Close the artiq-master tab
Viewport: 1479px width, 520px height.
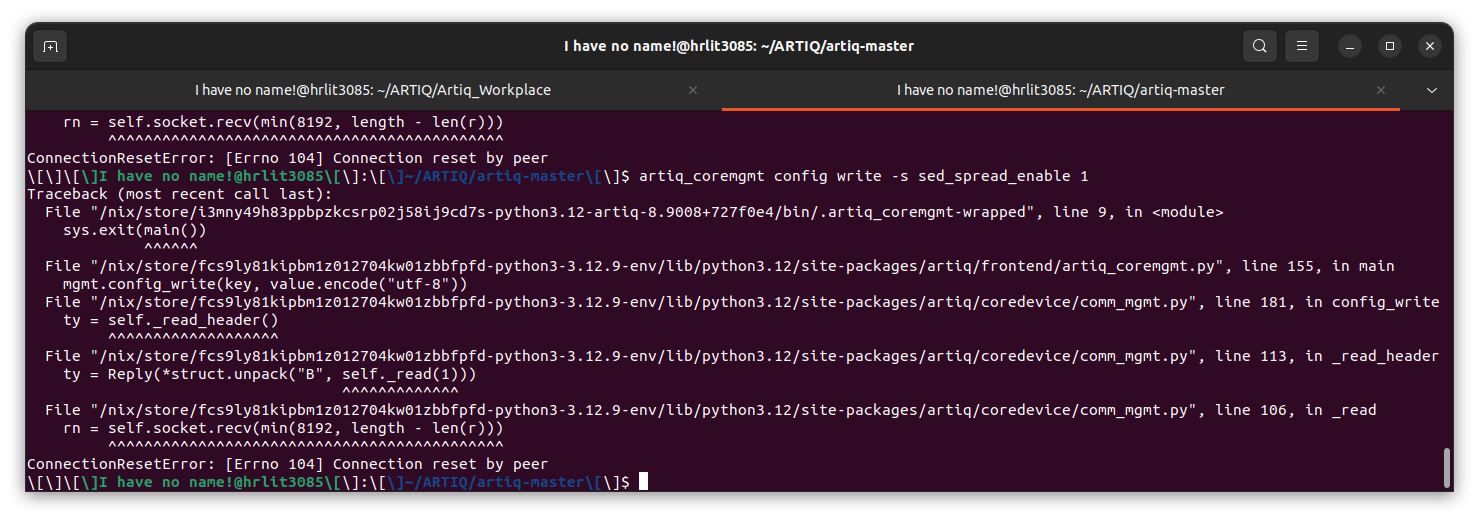(x=1381, y=90)
